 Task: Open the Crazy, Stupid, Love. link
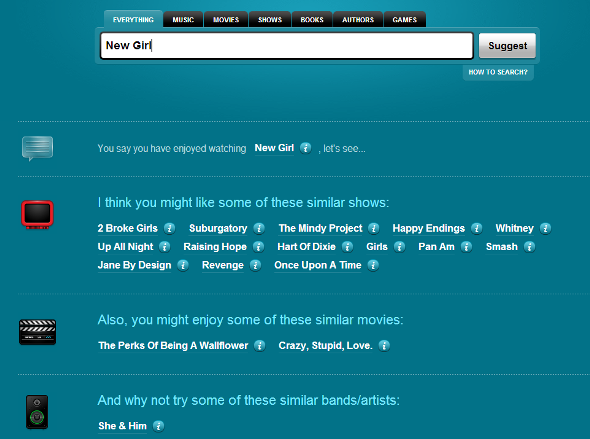coord(325,346)
